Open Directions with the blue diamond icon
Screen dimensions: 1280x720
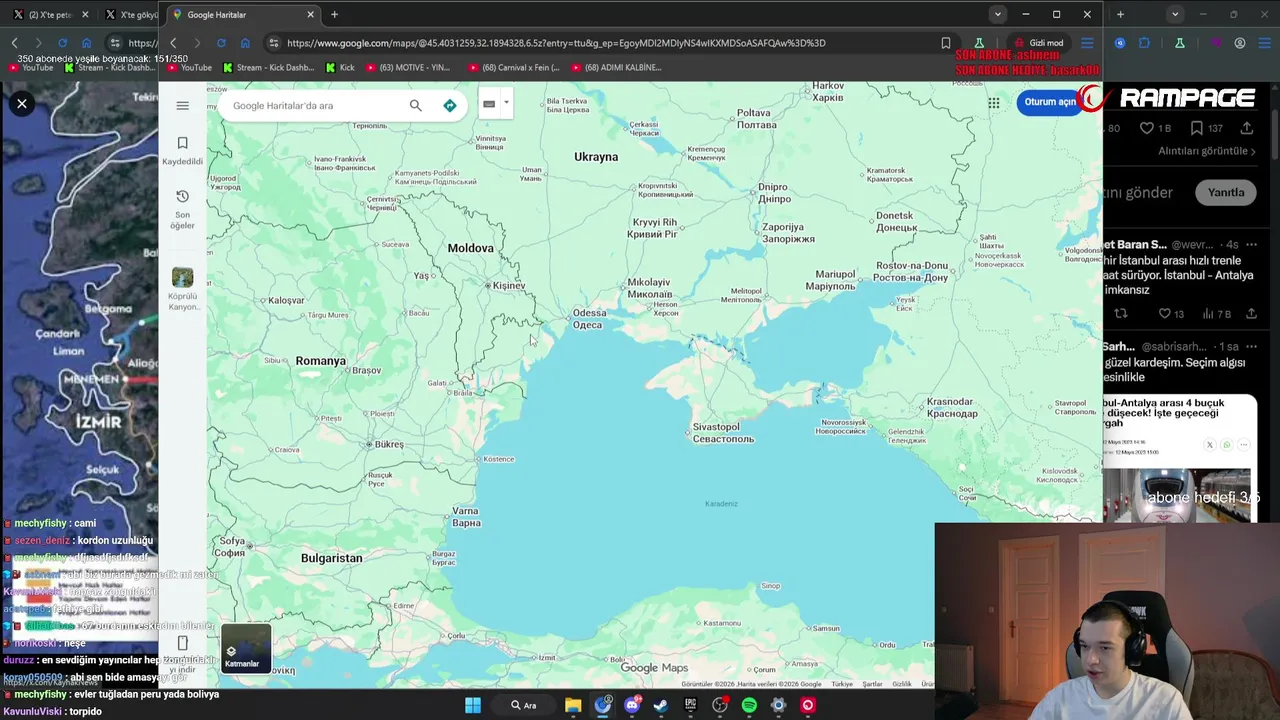[450, 105]
